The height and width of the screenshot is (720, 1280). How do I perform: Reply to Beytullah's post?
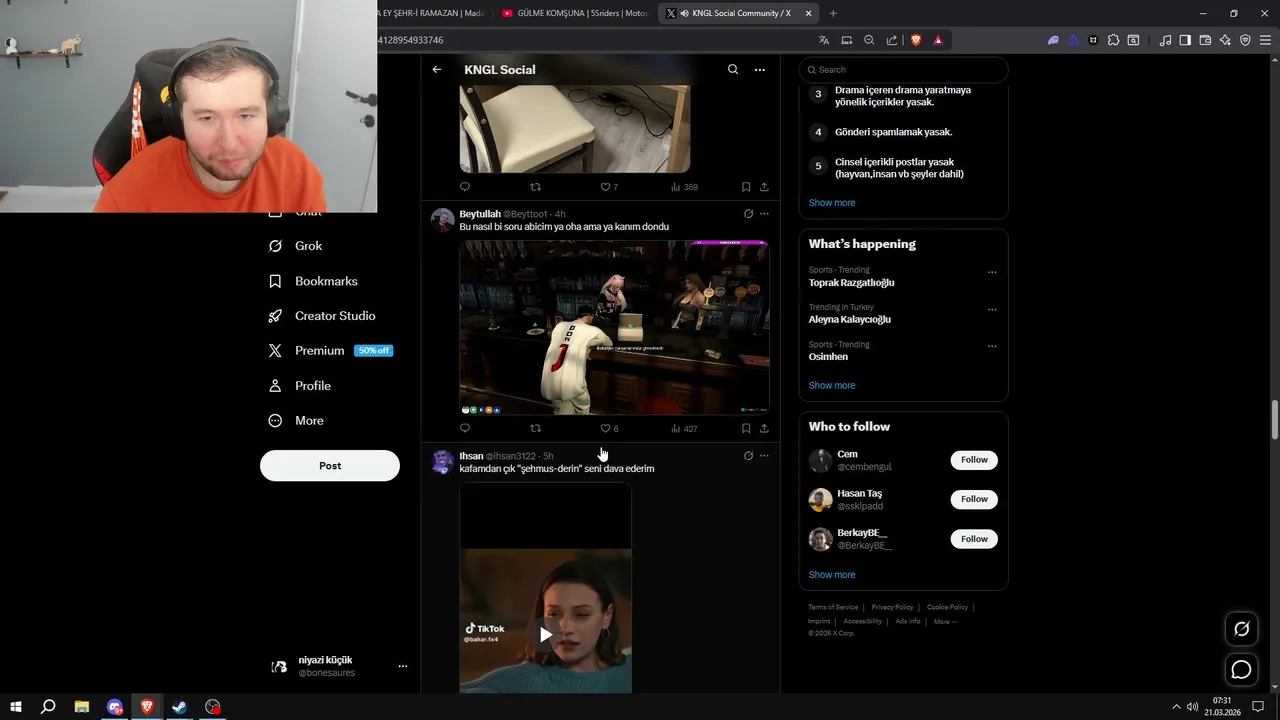(465, 429)
